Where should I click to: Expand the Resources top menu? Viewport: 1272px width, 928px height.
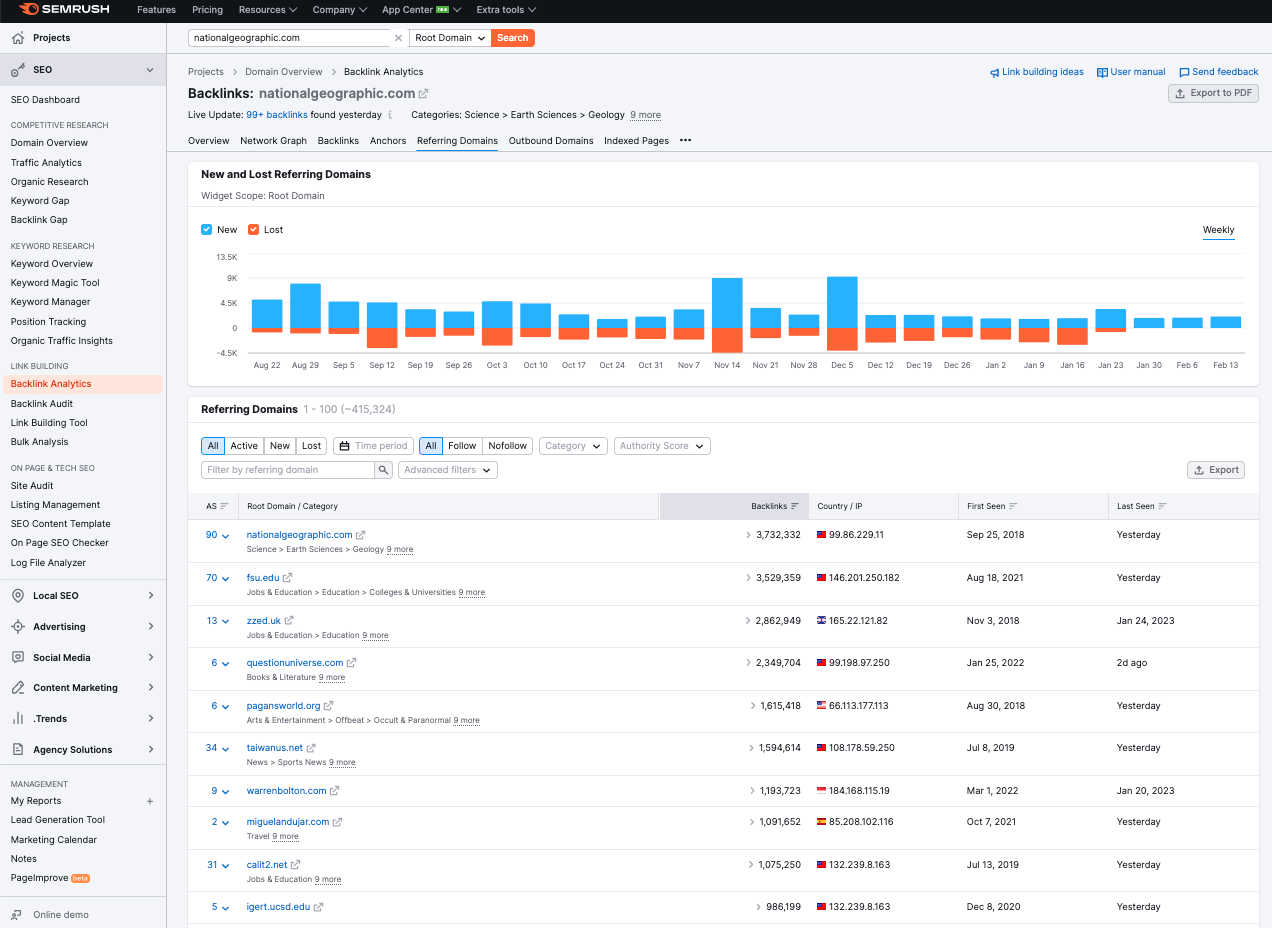point(268,10)
